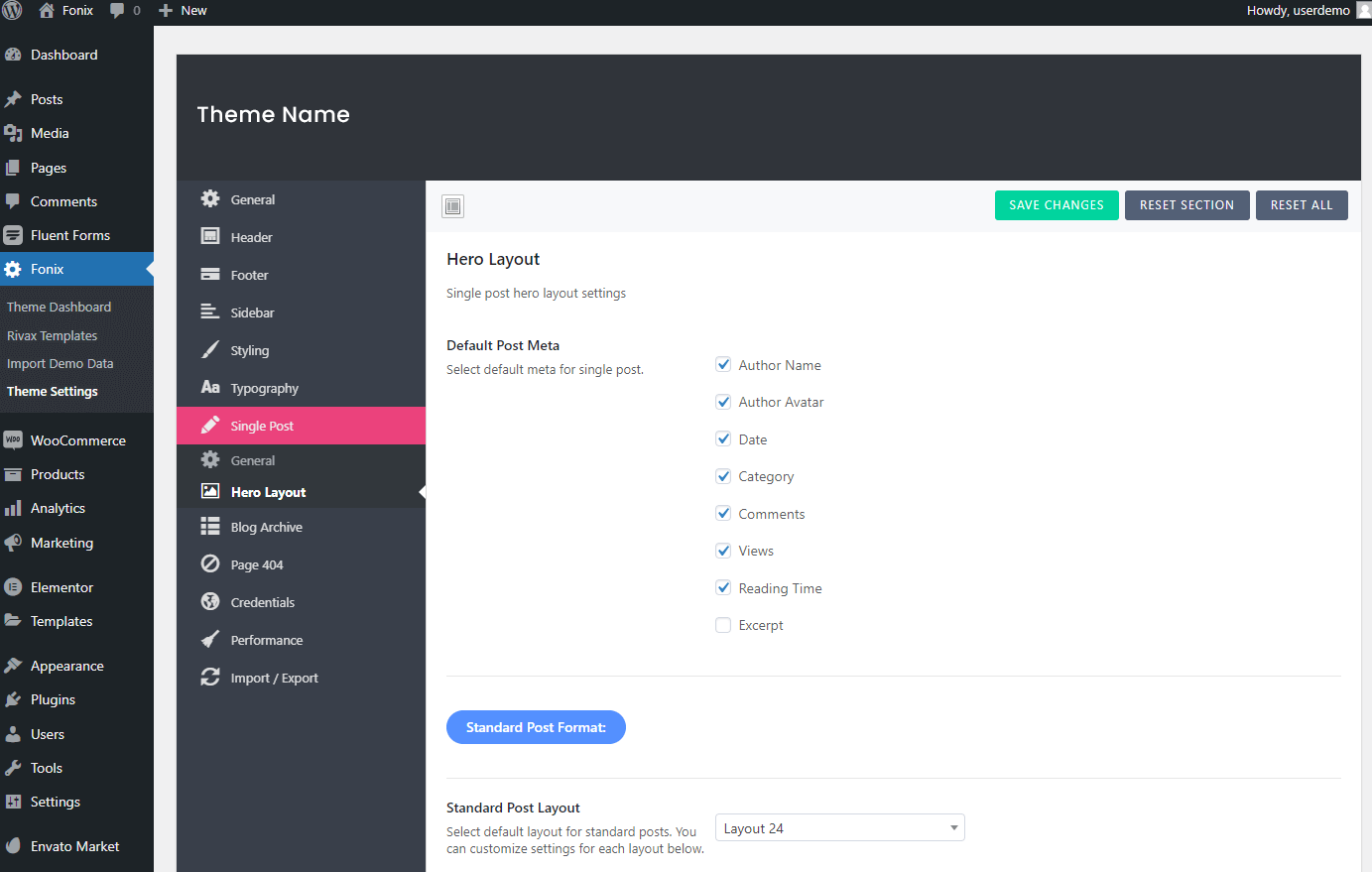Click the Styling brush icon
Image resolution: width=1372 pixels, height=872 pixels.
(210, 350)
